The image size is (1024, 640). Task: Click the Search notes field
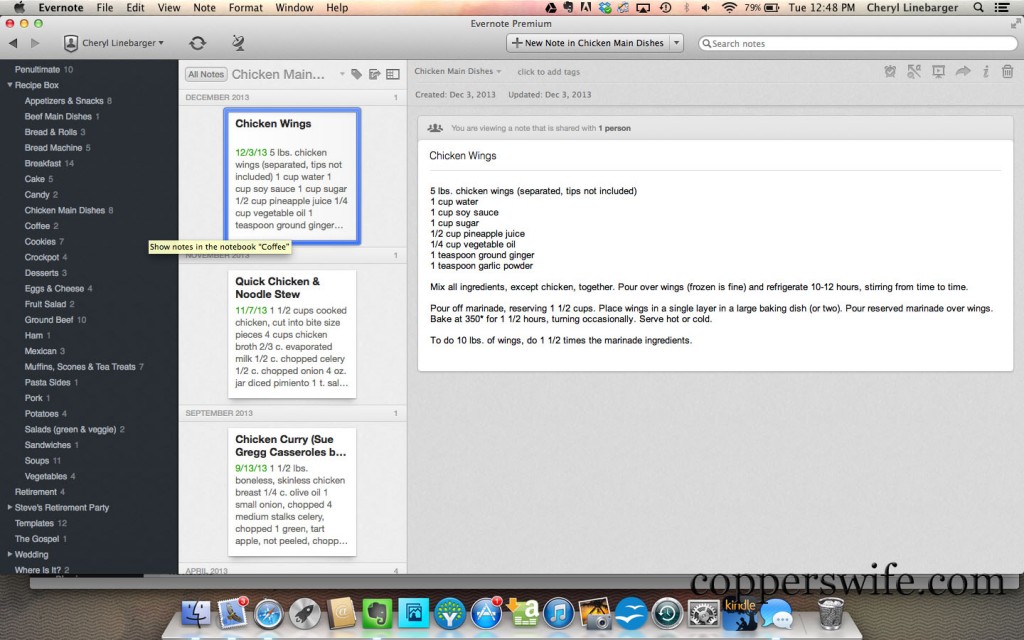[857, 43]
